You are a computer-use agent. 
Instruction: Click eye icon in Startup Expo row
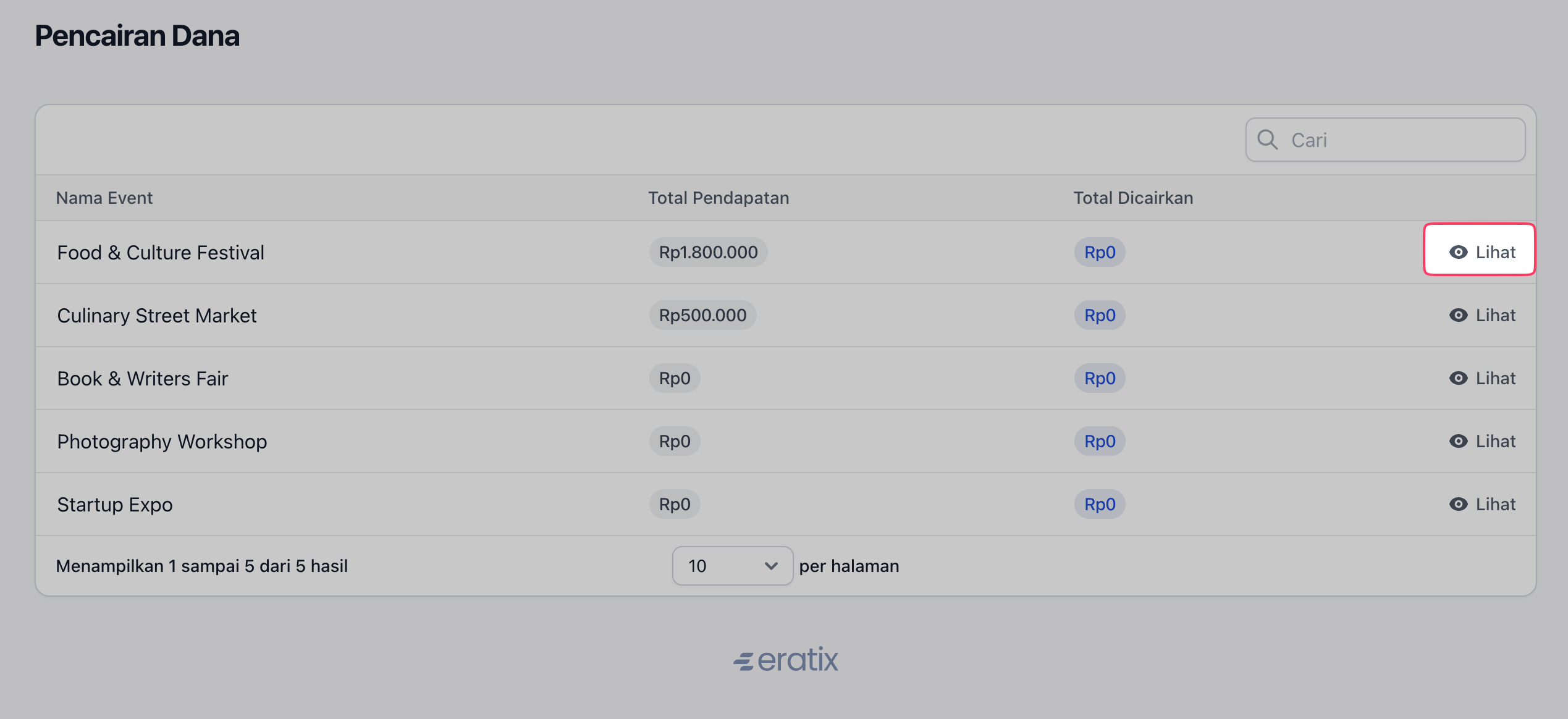(1458, 504)
